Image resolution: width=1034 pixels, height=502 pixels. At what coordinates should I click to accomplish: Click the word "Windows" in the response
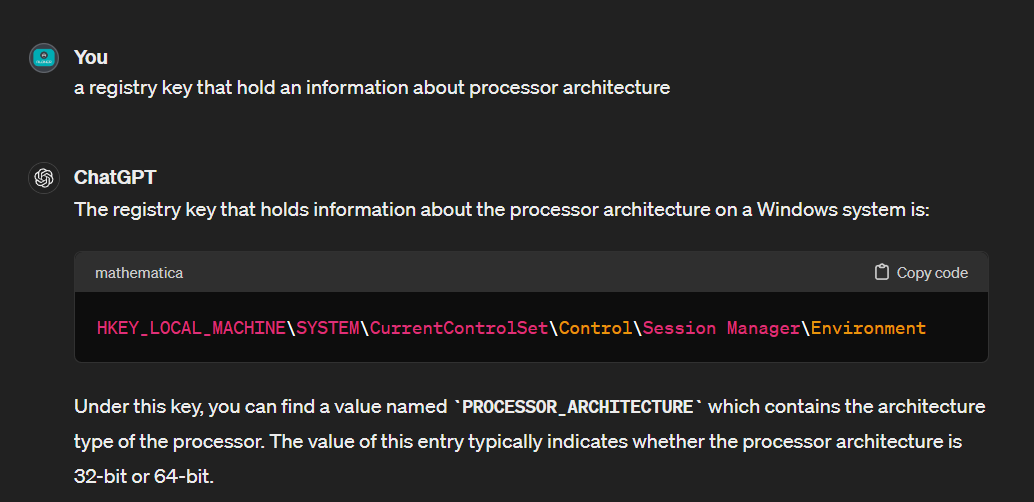793,210
